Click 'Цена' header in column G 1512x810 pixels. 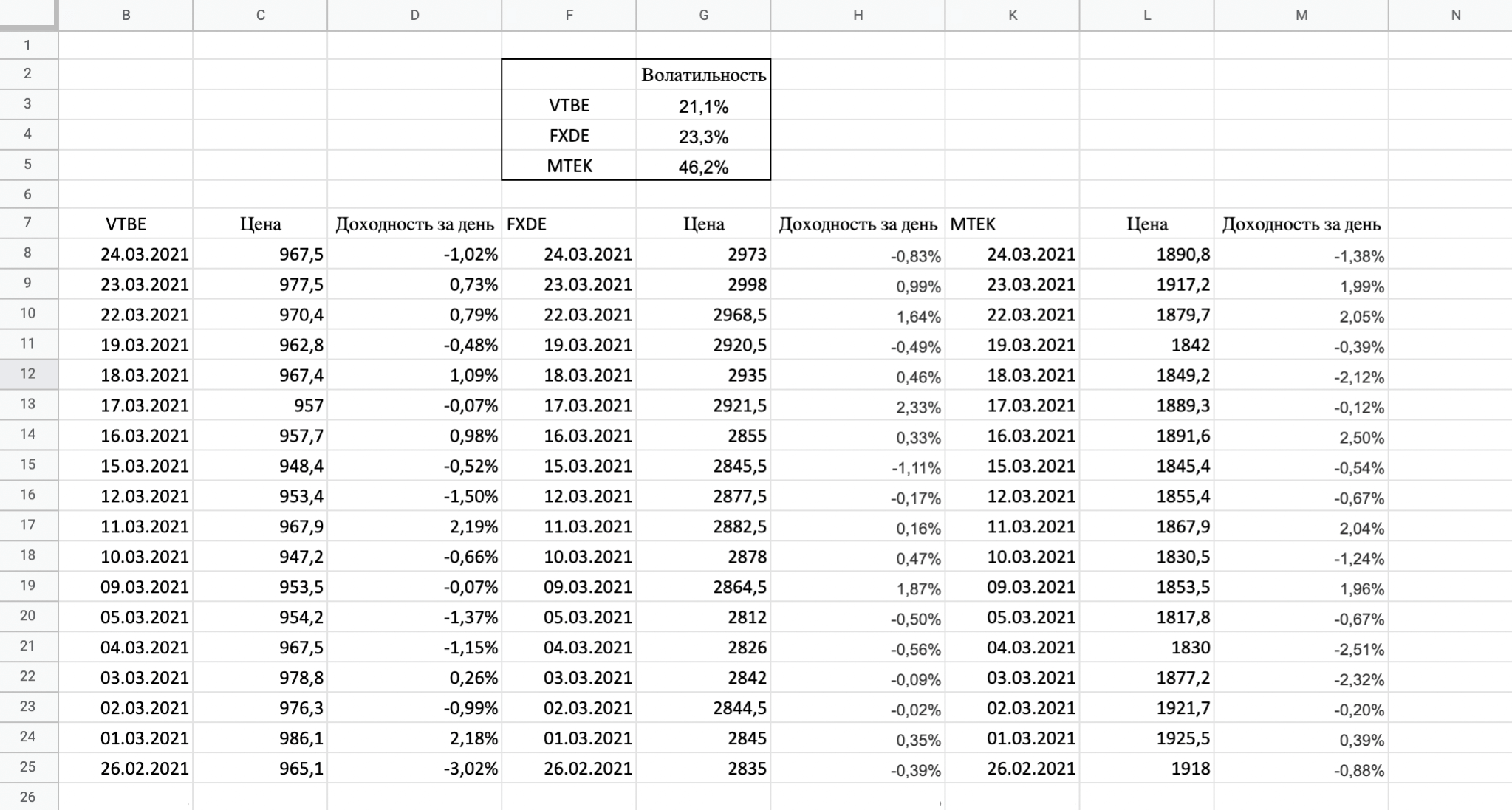click(x=703, y=224)
